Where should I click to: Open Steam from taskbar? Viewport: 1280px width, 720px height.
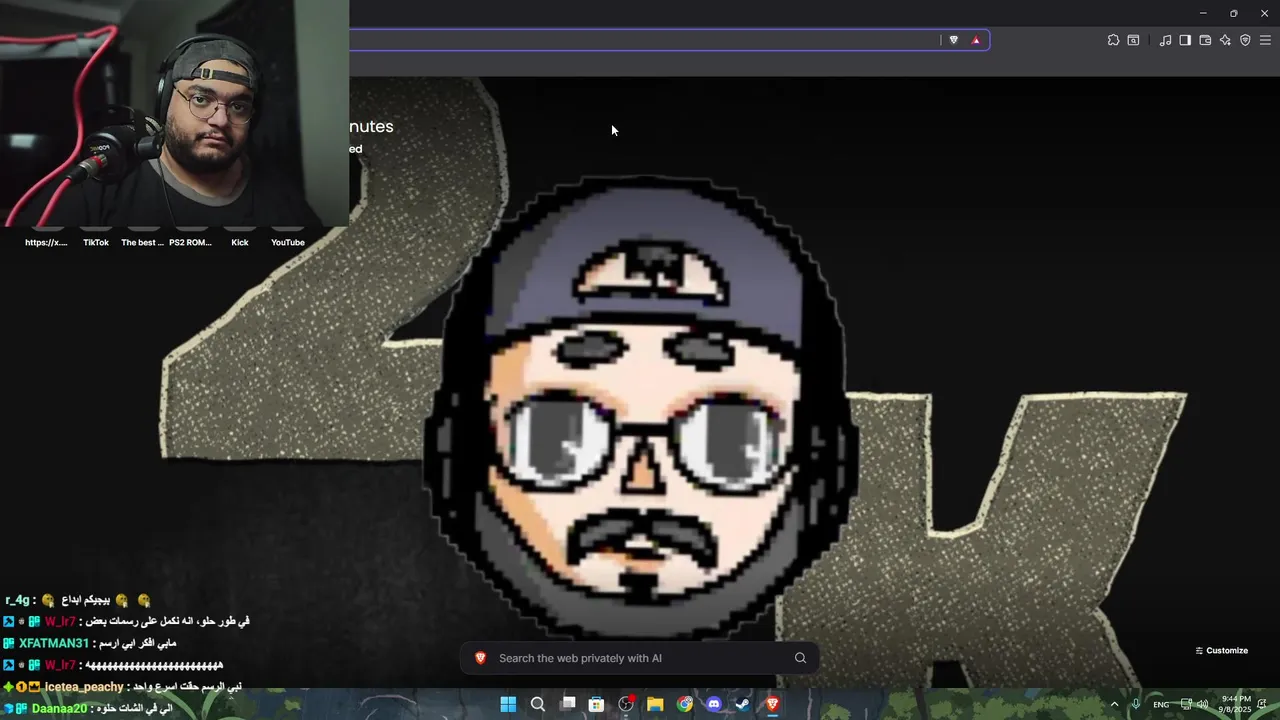[x=743, y=704]
